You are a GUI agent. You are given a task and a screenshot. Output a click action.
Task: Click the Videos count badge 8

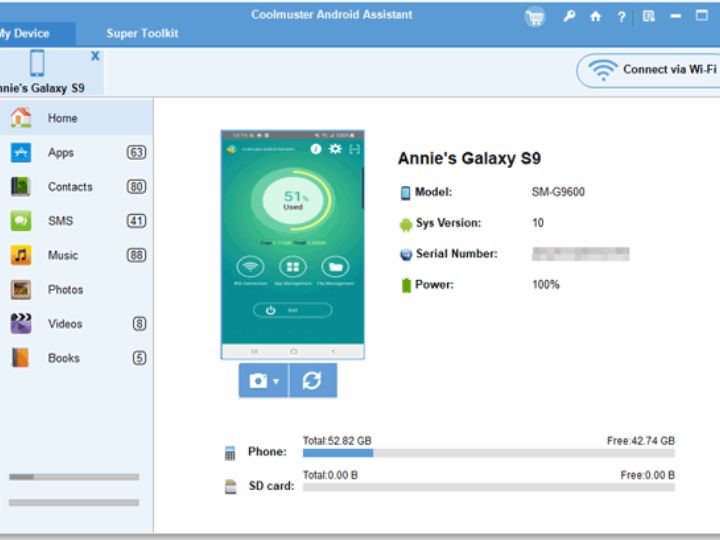coord(140,324)
